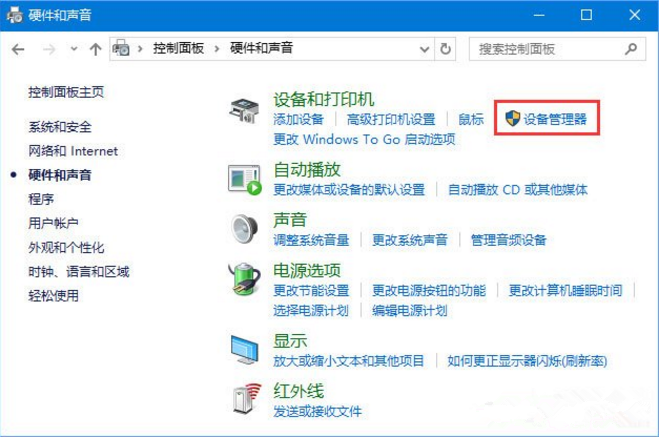Click 编辑电源计划

(x=409, y=311)
